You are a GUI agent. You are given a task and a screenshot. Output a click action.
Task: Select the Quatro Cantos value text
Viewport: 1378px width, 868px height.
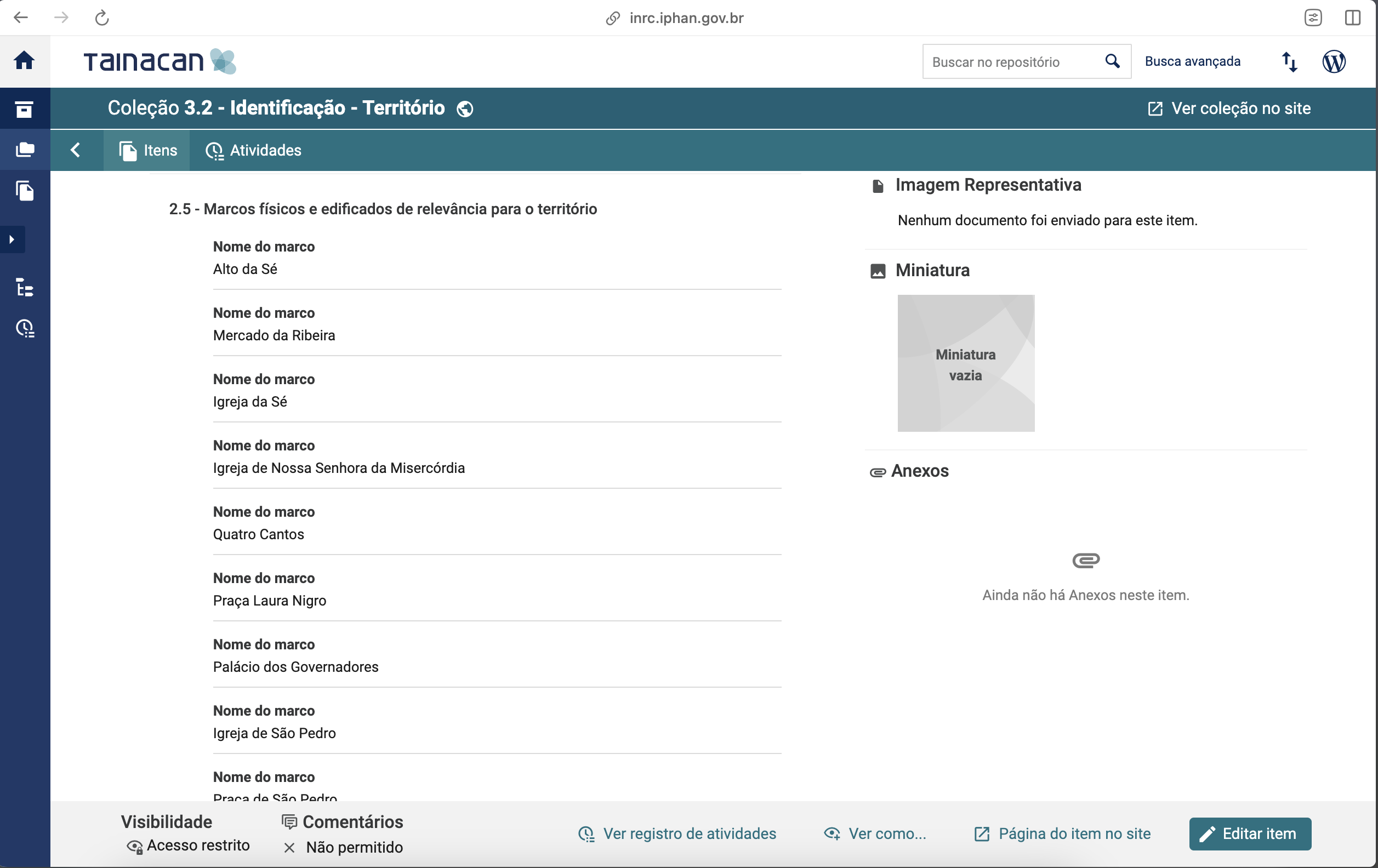click(x=259, y=534)
